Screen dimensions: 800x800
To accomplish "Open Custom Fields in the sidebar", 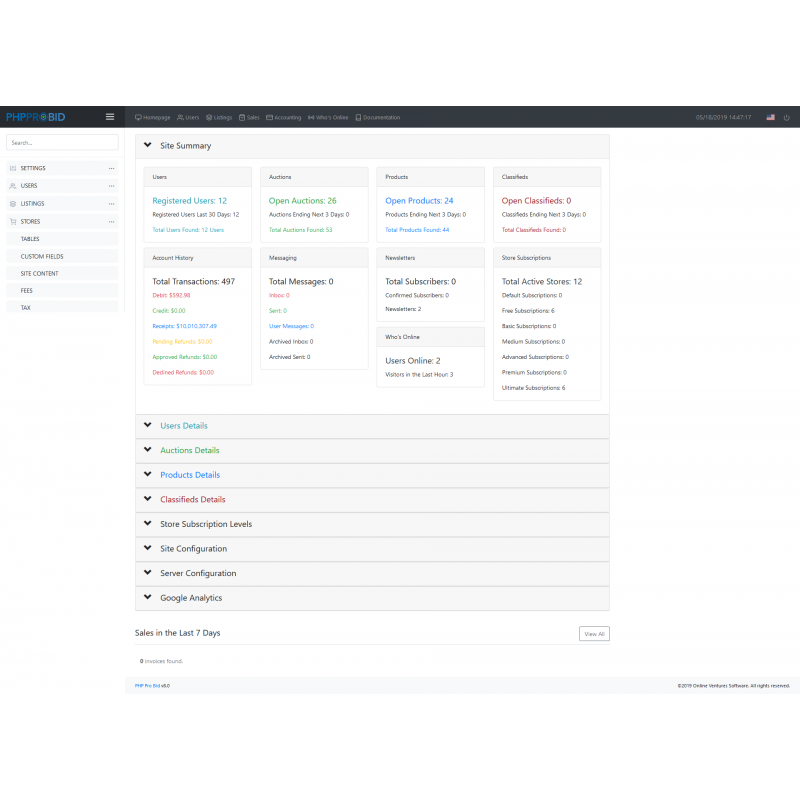I will [62, 256].
